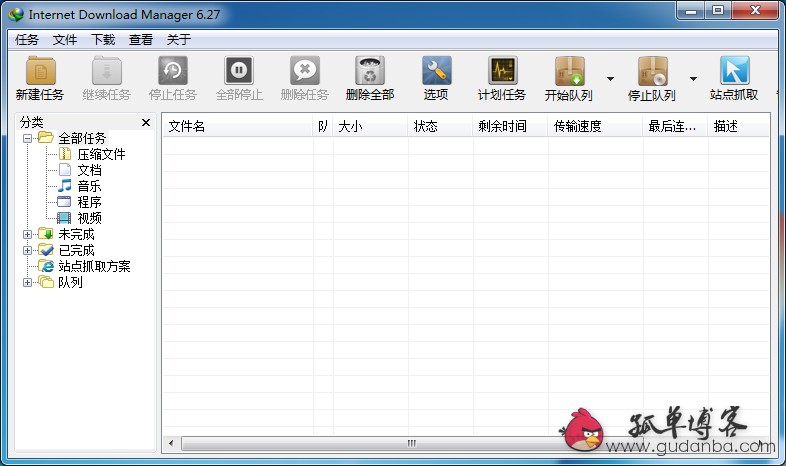
Task: Select the 音乐 category
Action: (89, 186)
